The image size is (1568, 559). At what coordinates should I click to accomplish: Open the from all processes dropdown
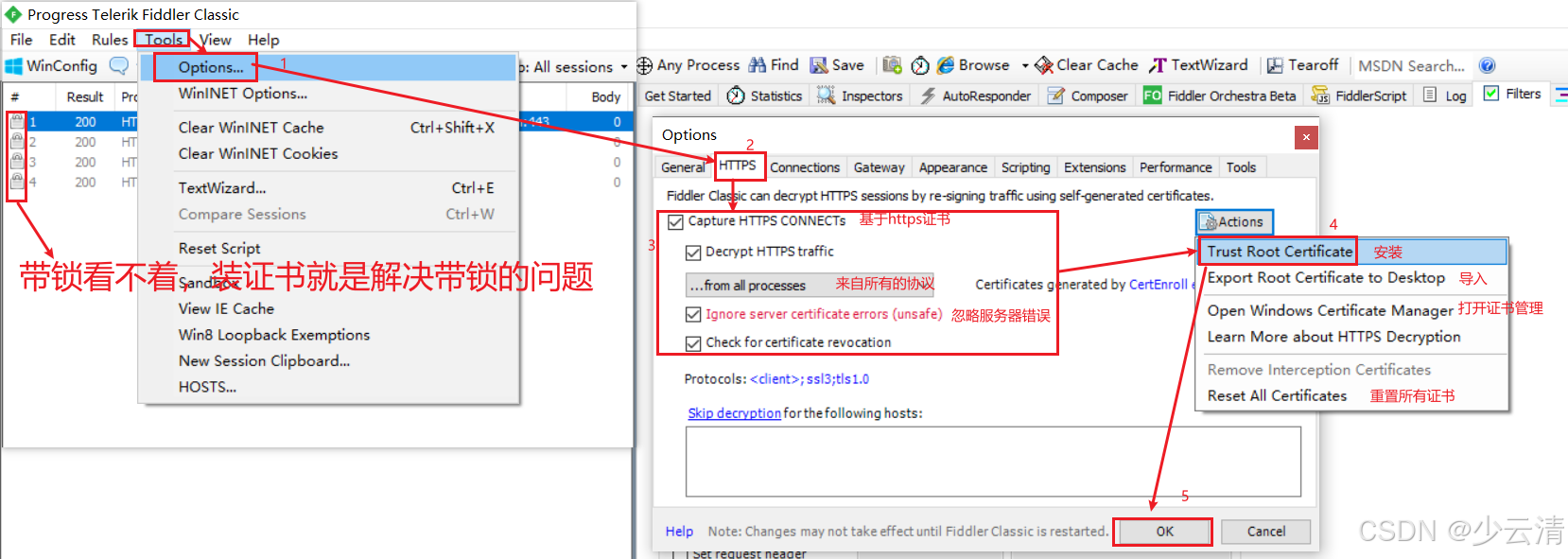pyautogui.click(x=810, y=285)
